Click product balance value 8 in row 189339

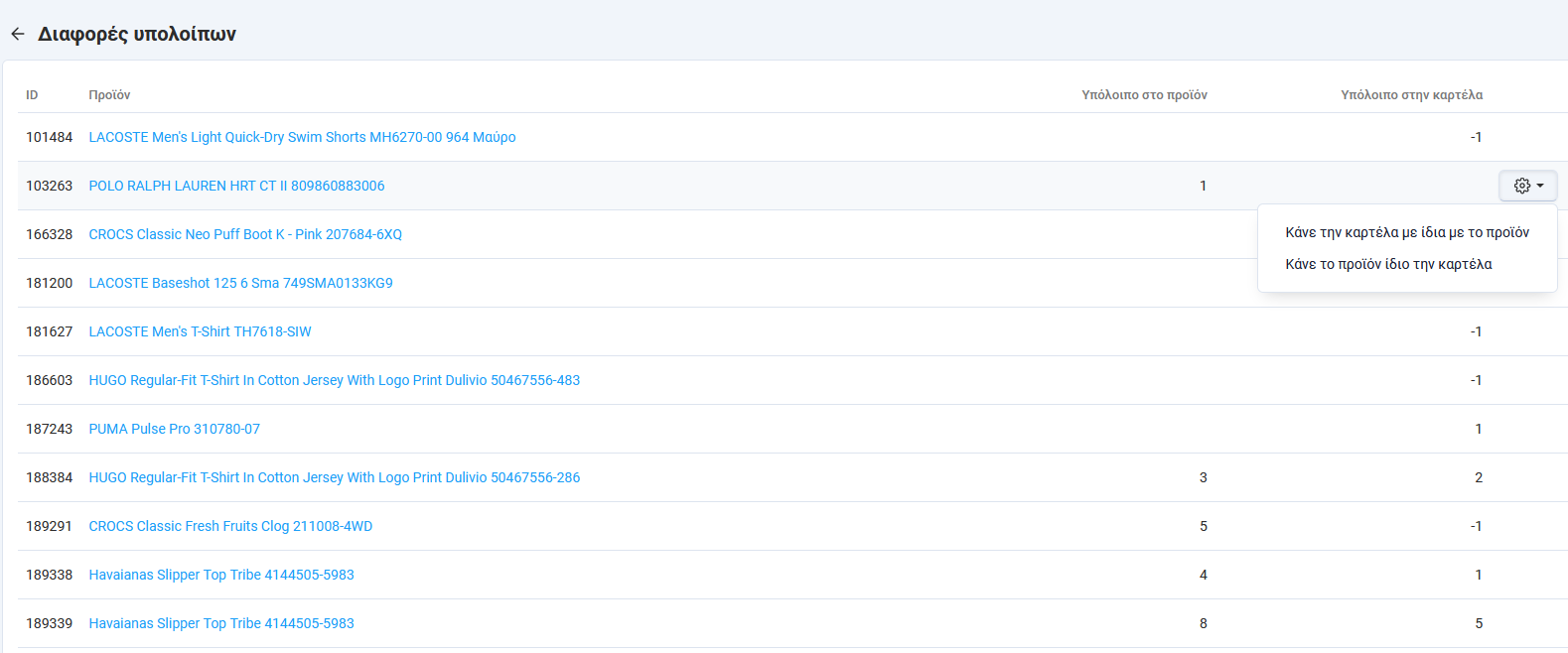point(1203,623)
